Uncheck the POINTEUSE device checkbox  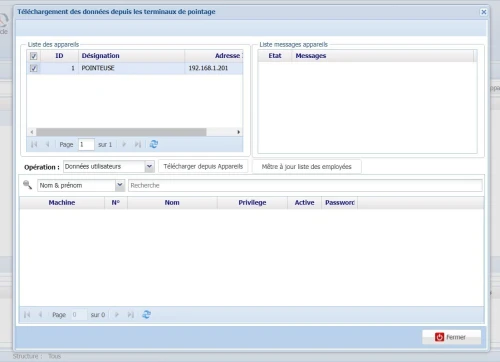34,68
